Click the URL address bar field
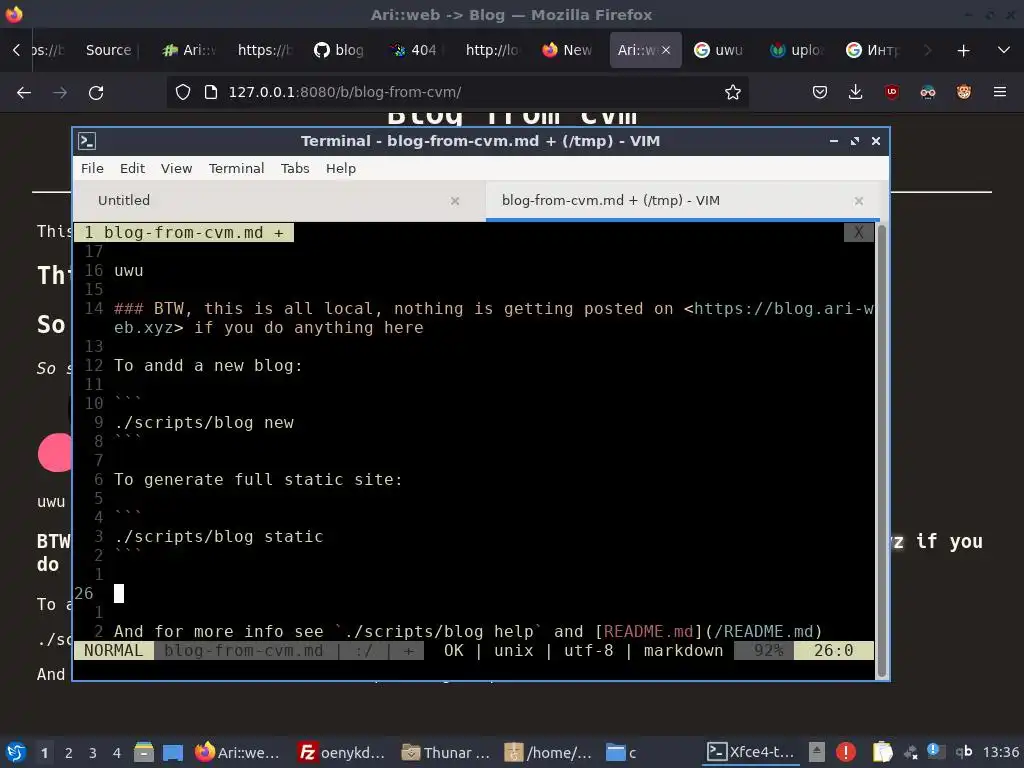This screenshot has width=1024, height=768. click(x=457, y=92)
